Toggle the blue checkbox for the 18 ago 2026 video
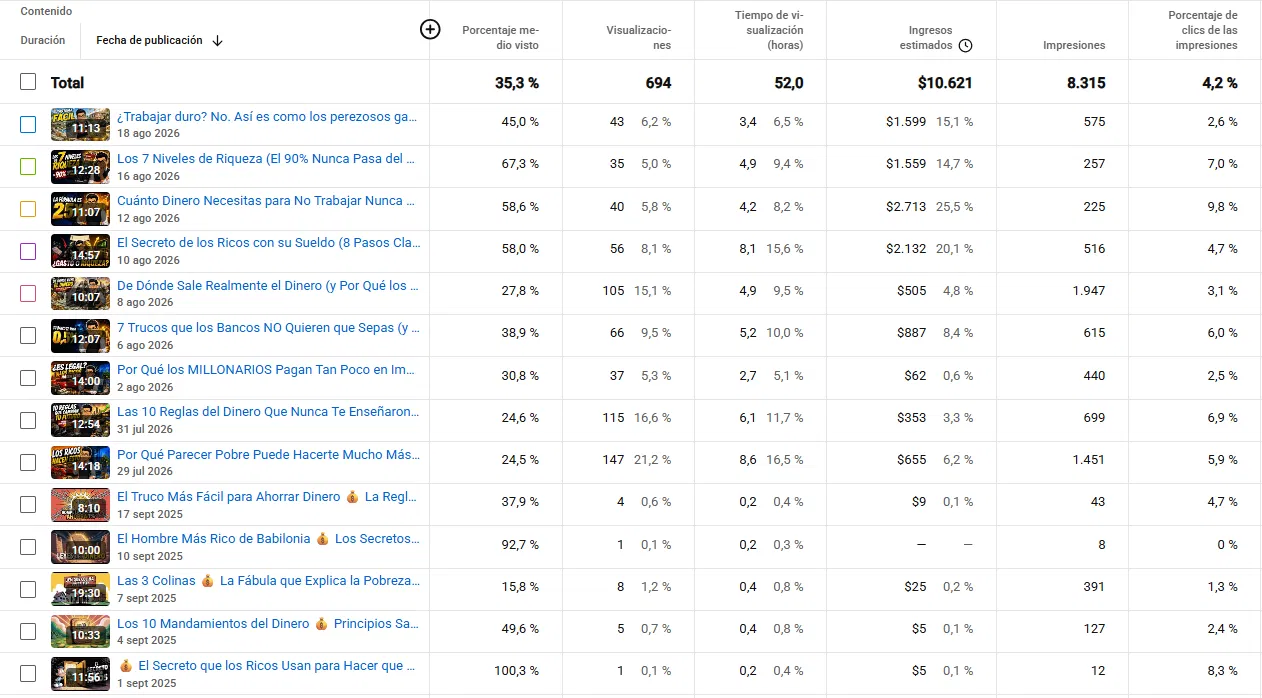Image resolution: width=1262 pixels, height=698 pixels. click(x=28, y=125)
